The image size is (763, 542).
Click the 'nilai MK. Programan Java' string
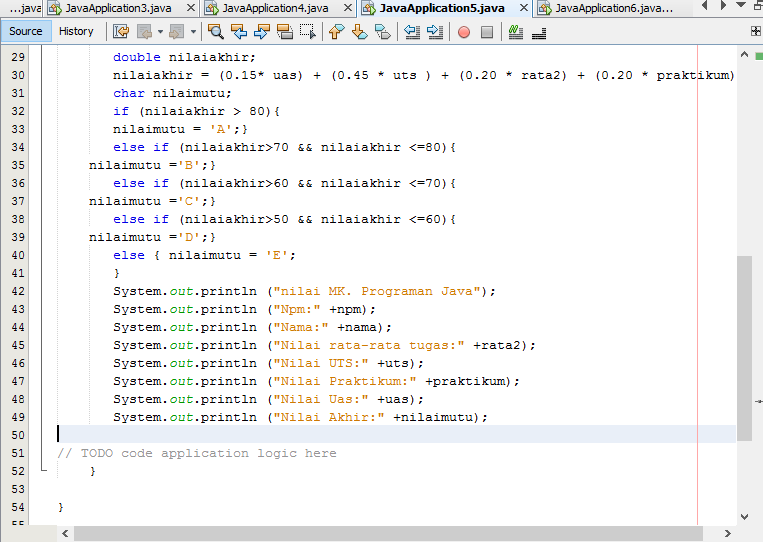point(377,291)
